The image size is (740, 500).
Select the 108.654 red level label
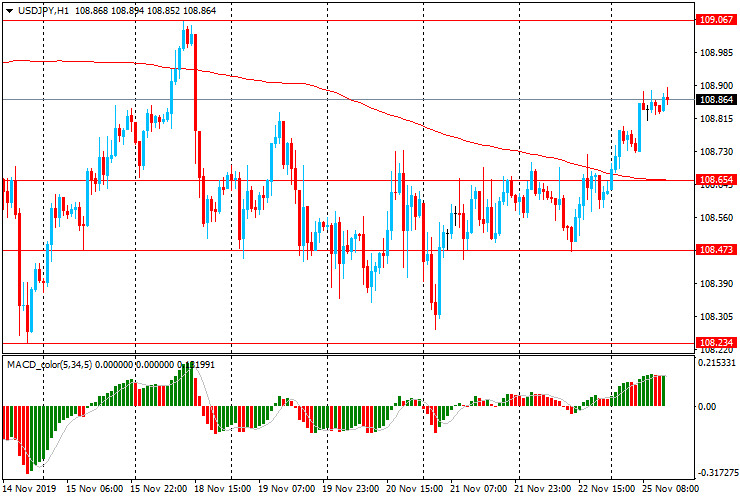coord(716,180)
